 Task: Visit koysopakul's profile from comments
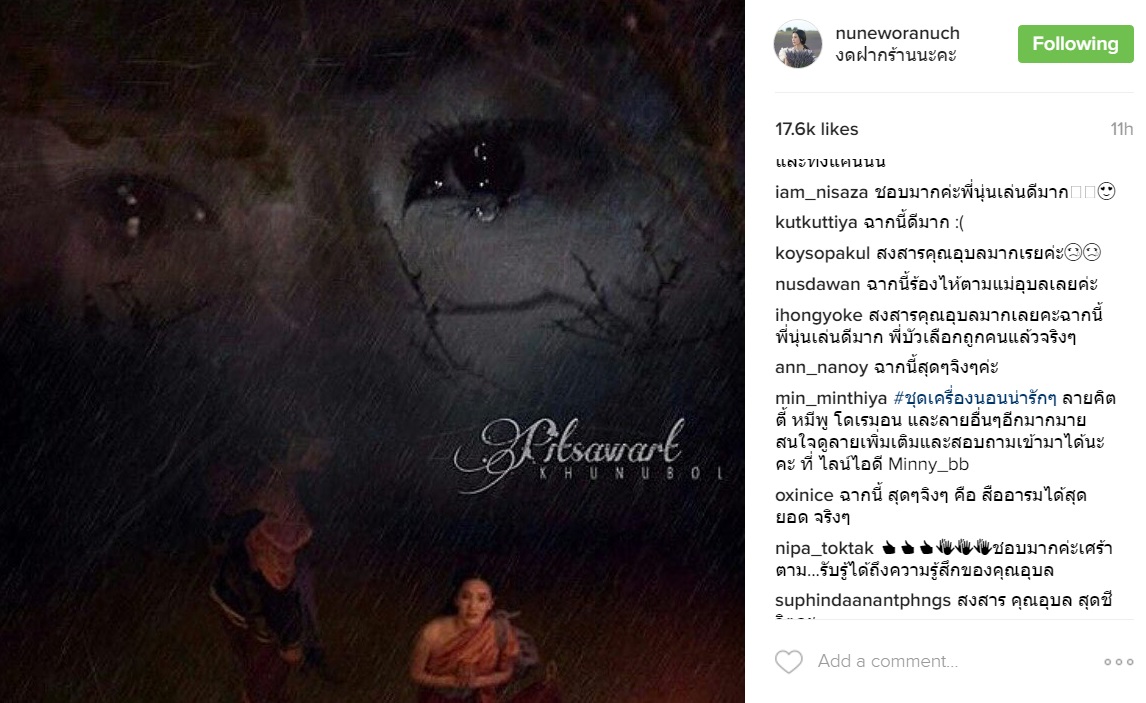tap(822, 253)
